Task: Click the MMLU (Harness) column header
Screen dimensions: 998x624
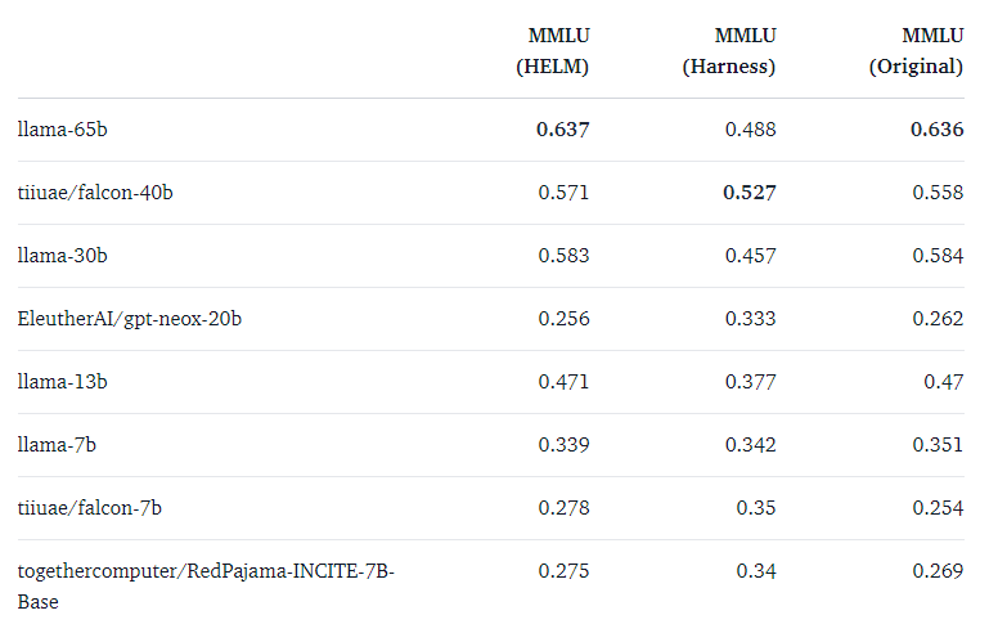Action: [729, 51]
